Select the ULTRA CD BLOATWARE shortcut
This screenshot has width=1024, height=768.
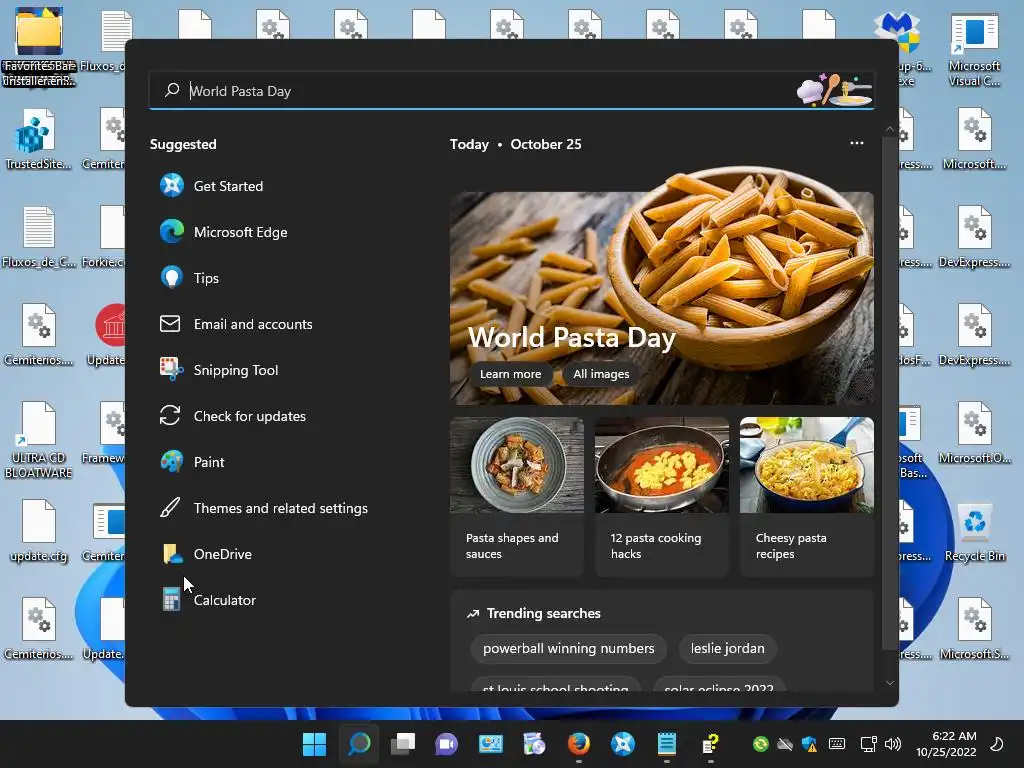click(39, 441)
